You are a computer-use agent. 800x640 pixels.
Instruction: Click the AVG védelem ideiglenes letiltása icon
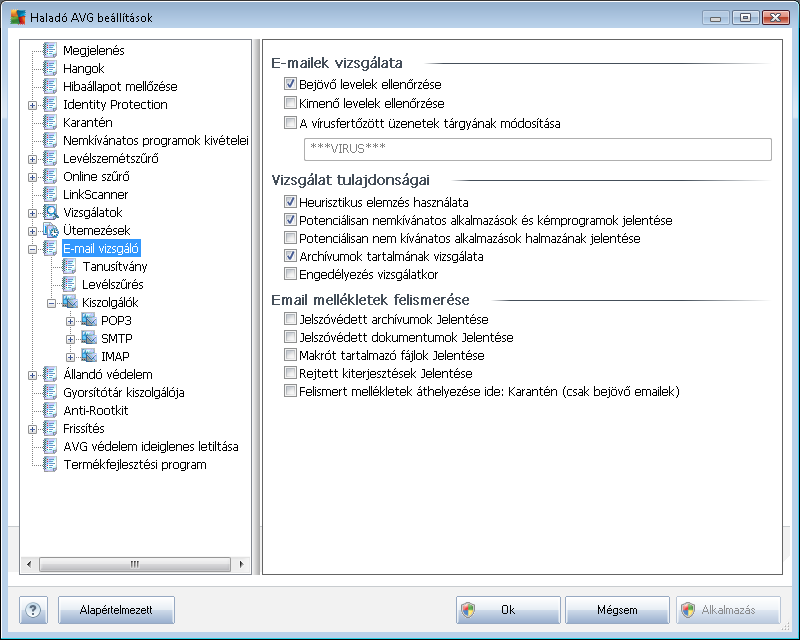click(50, 446)
